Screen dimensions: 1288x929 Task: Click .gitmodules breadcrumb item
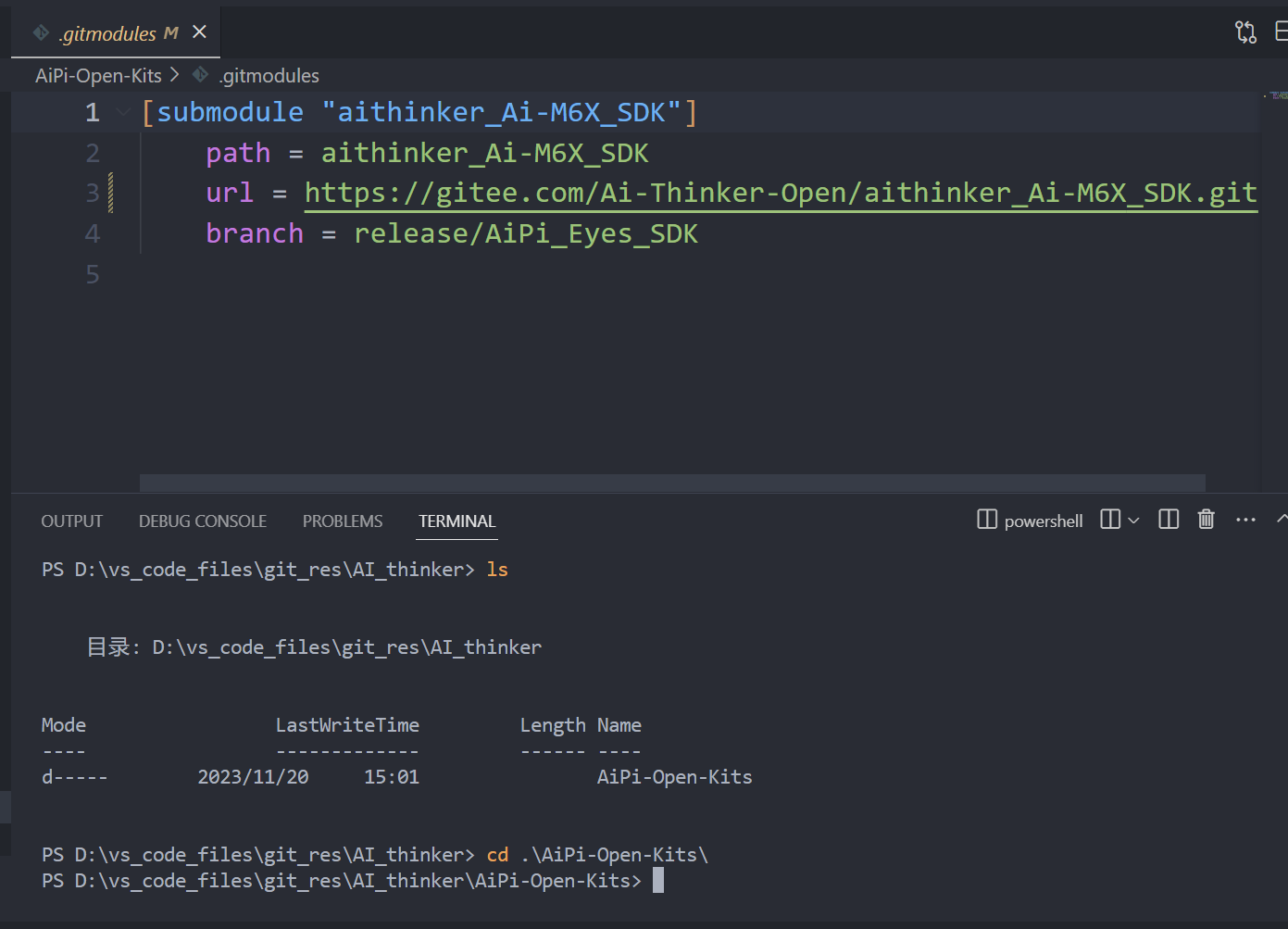pyautogui.click(x=269, y=75)
